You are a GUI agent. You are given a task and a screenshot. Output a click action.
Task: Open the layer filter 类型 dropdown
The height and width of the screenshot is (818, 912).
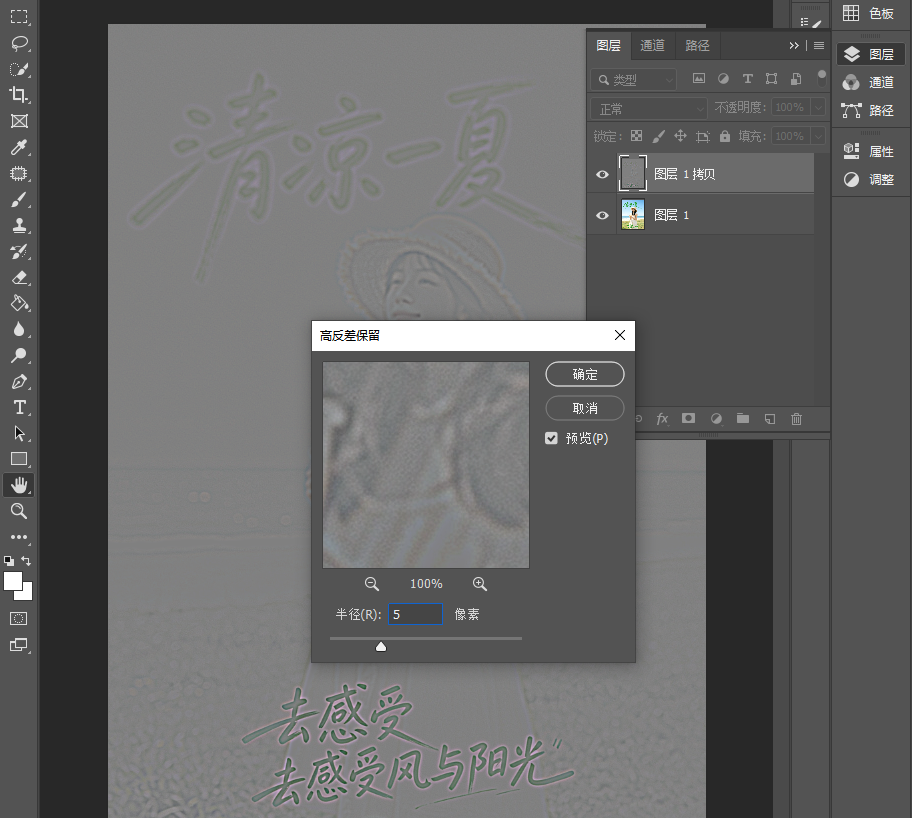(x=634, y=80)
